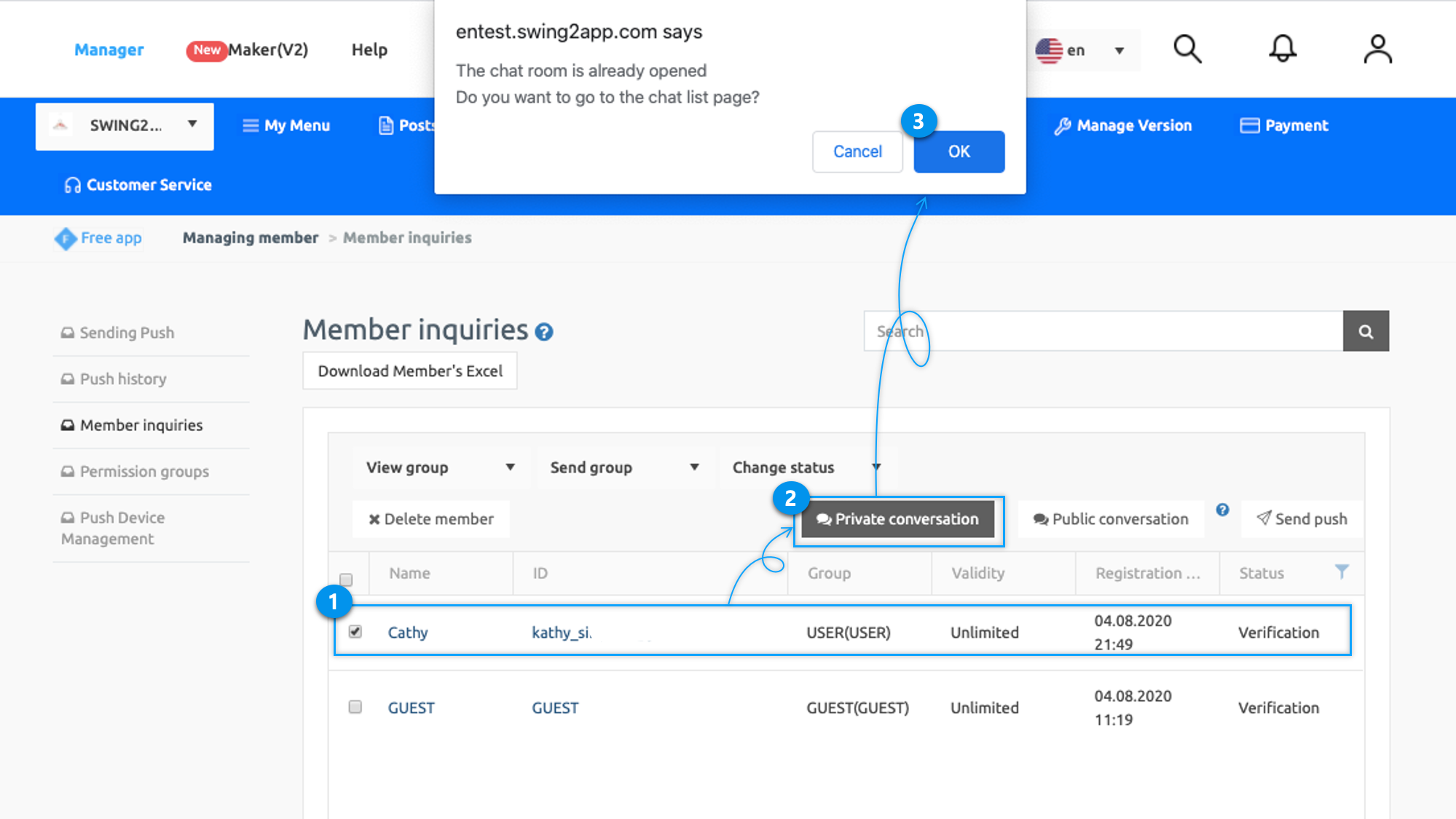Click Download Member's Excel button
This screenshot has width=1456, height=819.
pyautogui.click(x=410, y=371)
